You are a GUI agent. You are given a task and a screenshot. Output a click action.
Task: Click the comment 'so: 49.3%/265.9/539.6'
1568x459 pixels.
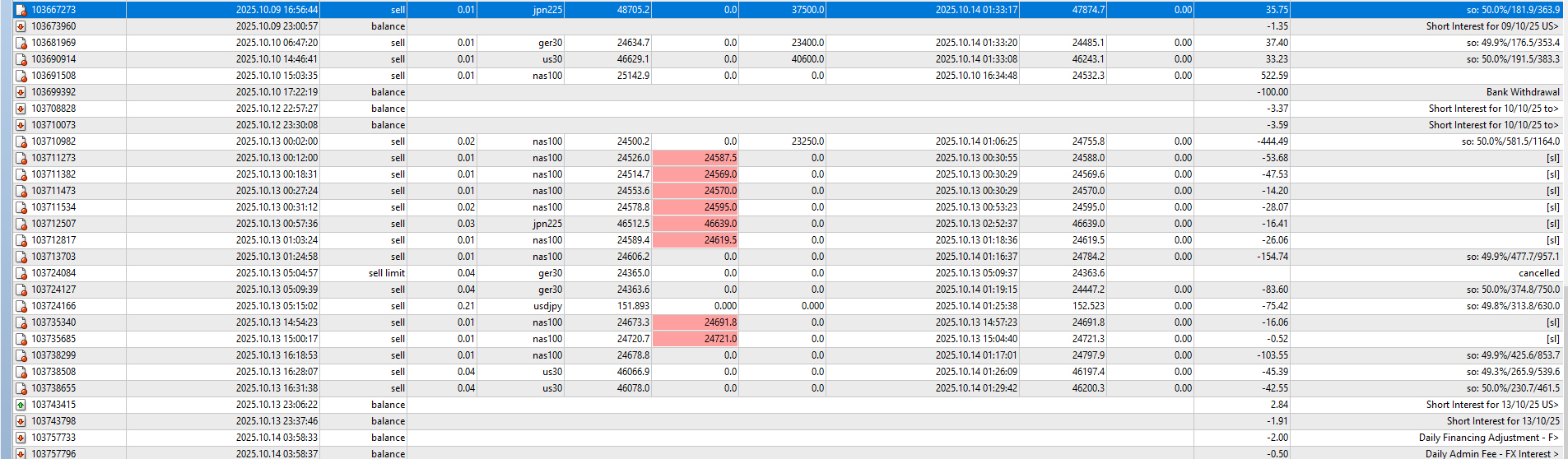(1513, 372)
